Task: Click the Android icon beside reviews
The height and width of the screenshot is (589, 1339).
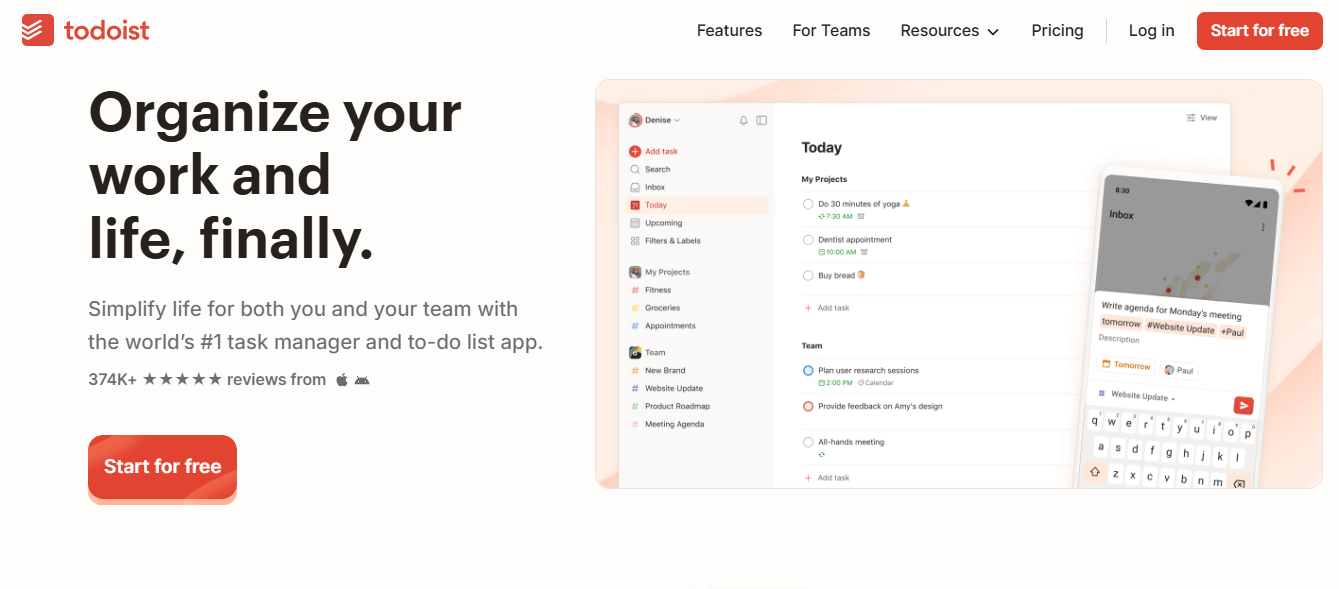Action: point(362,380)
